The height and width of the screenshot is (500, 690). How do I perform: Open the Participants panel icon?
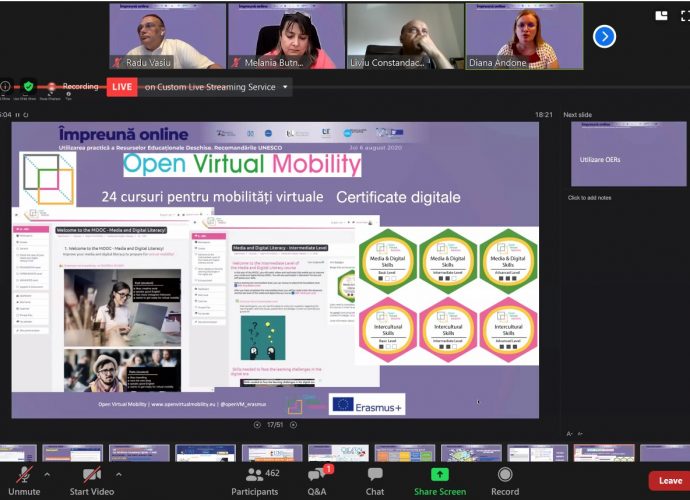point(254,474)
